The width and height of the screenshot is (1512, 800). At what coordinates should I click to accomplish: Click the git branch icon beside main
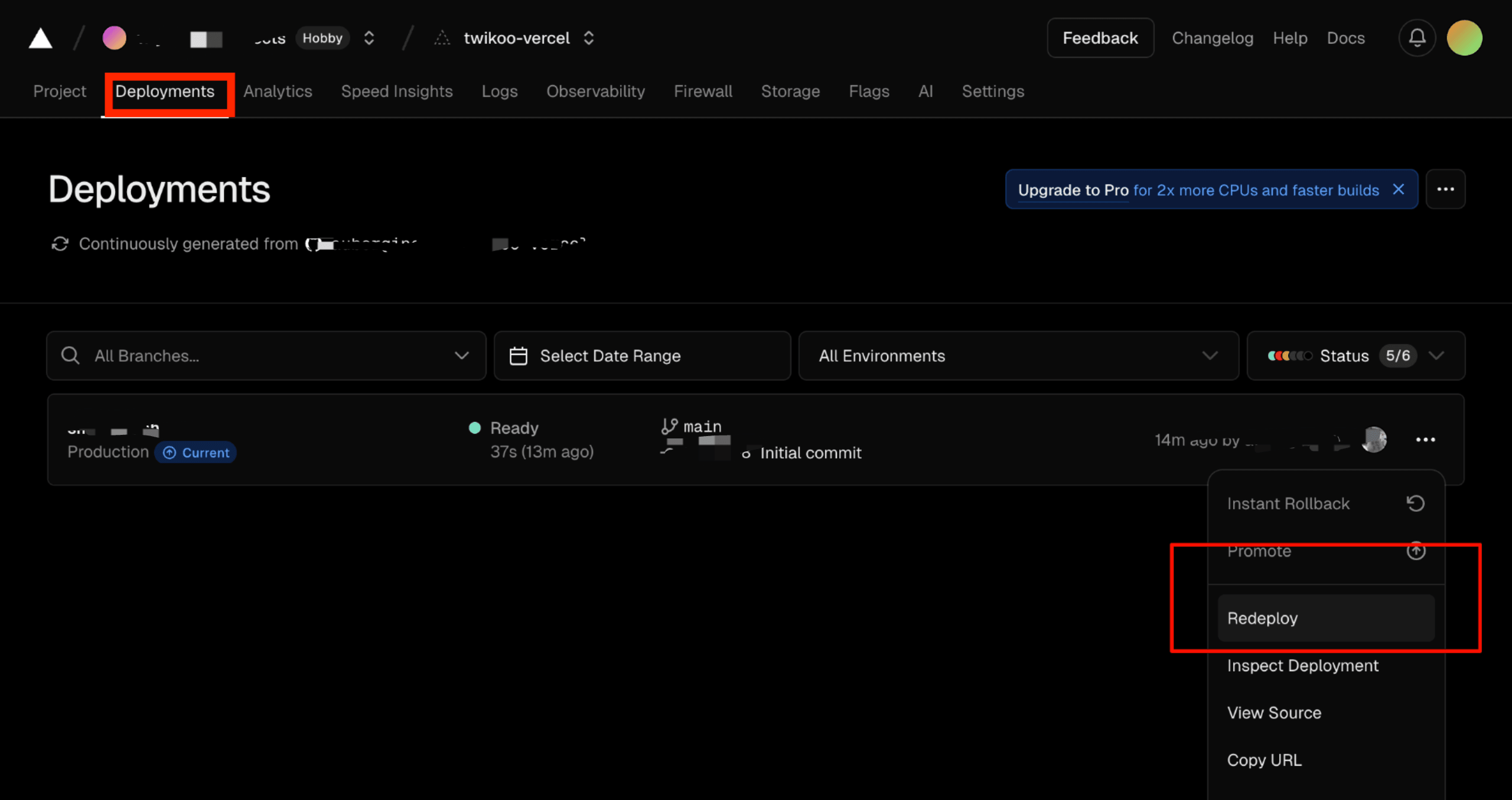[x=669, y=426]
